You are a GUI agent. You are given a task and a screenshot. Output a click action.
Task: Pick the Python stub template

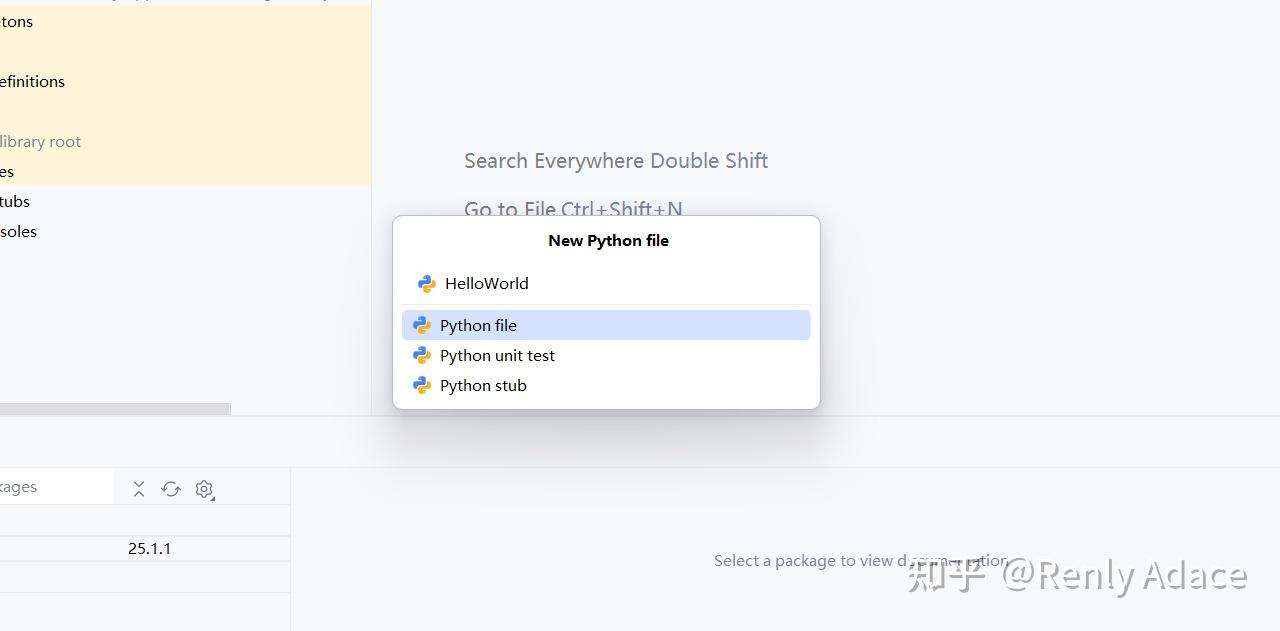(483, 385)
